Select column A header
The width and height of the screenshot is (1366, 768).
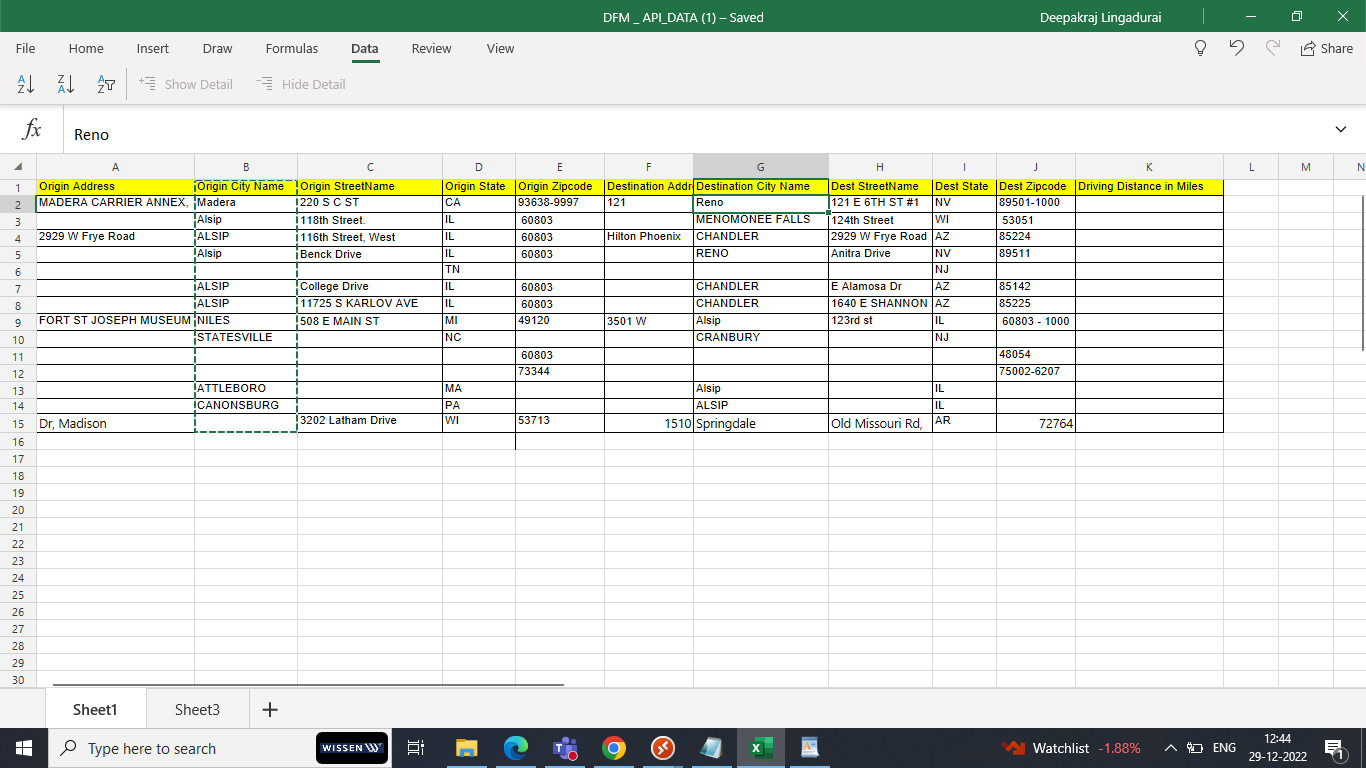coord(115,166)
